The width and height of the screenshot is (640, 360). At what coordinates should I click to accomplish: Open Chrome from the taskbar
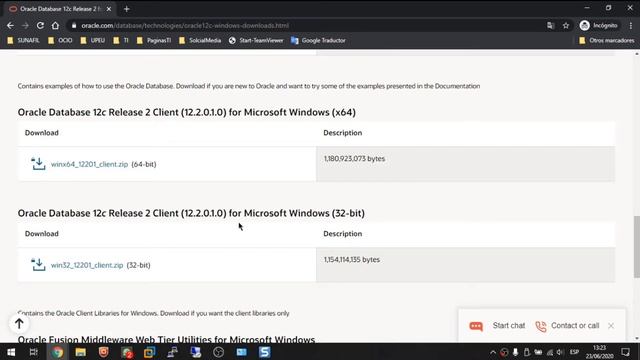pyautogui.click(x=57, y=352)
